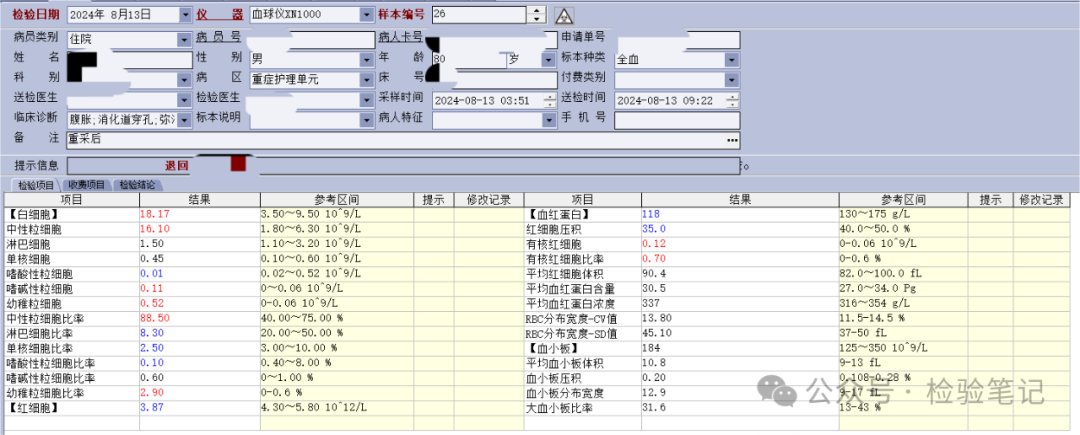Click the biohazard icon beside sample number

(x=563, y=15)
